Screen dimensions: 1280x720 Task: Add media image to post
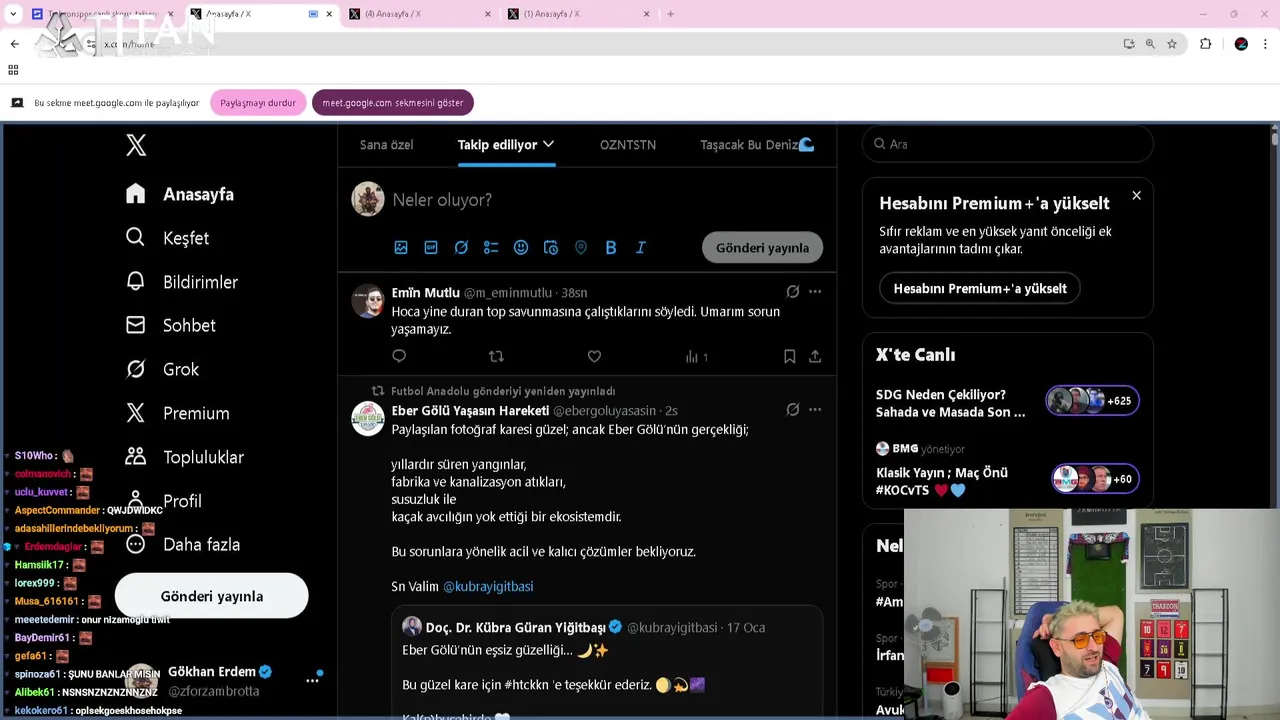(401, 247)
